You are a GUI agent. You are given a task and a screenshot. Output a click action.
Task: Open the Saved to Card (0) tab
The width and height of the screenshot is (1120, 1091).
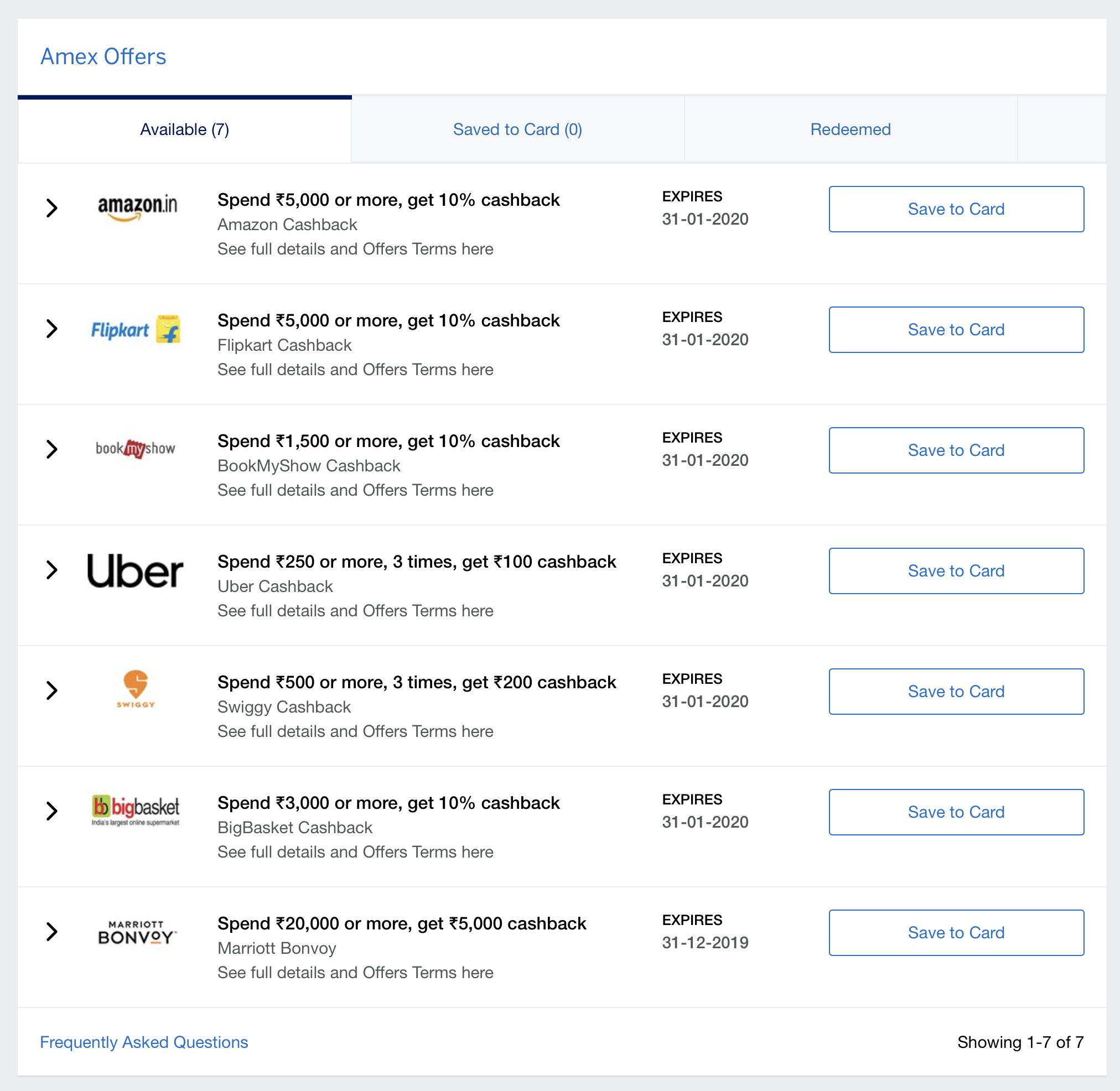[517, 129]
